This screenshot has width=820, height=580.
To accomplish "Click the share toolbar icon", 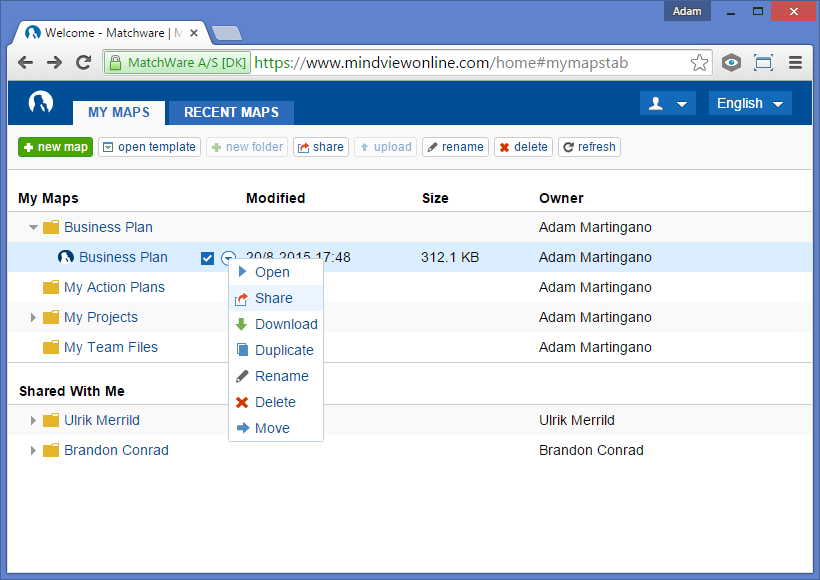I will 320,146.
